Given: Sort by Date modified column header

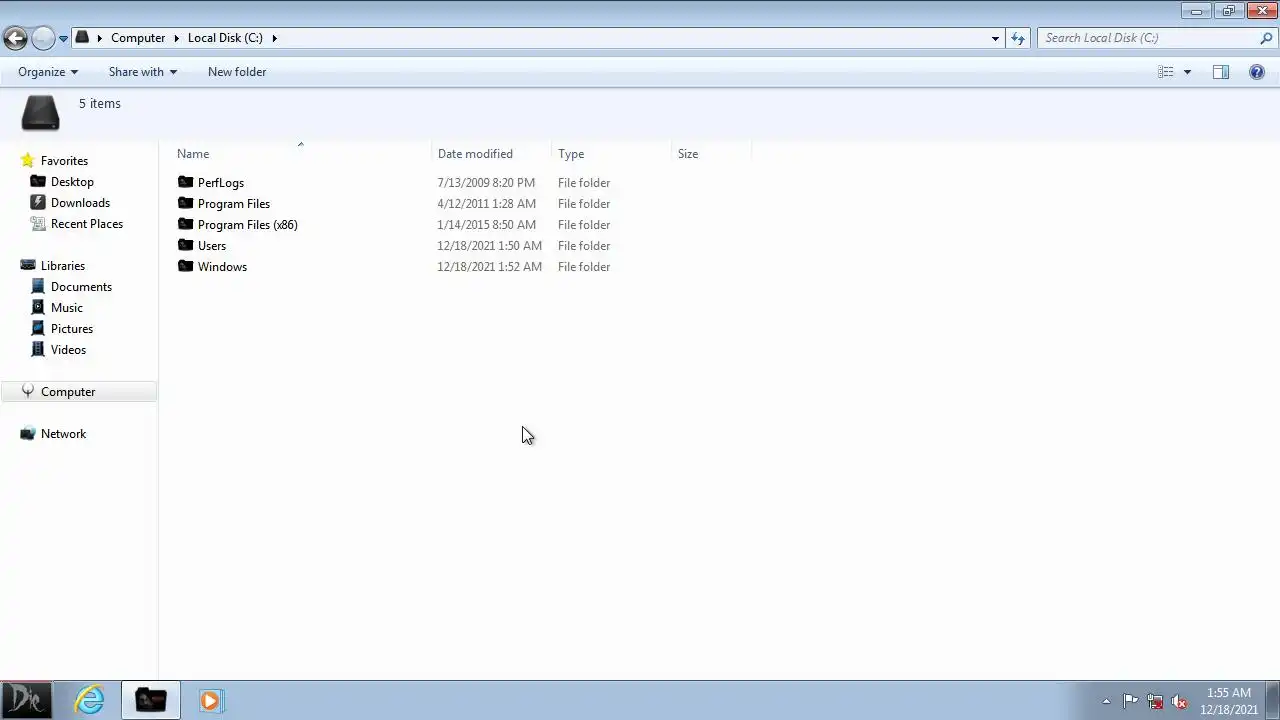Looking at the screenshot, I should (475, 154).
